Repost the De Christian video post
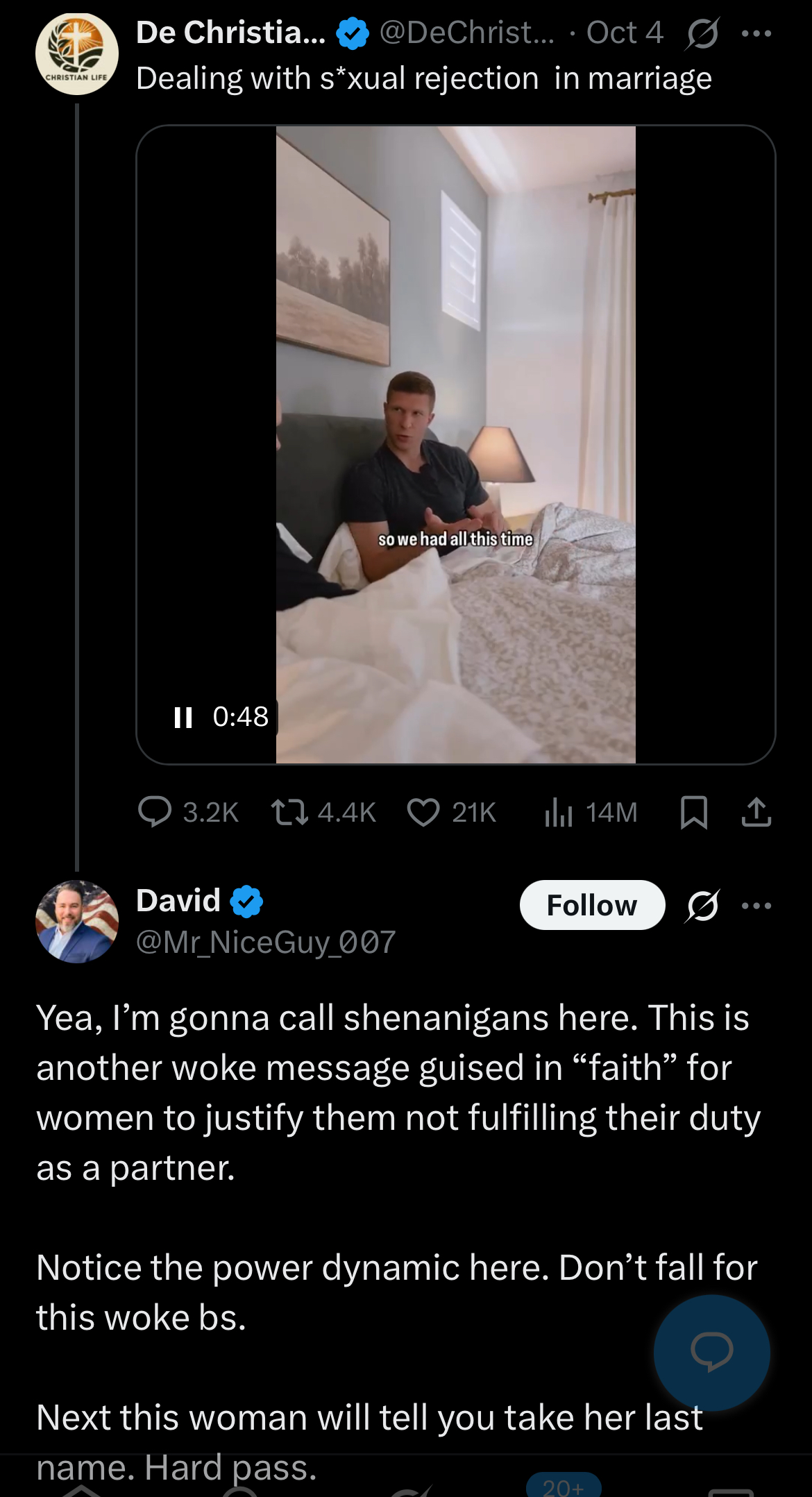Screen dimensions: 812x1497 click(323, 812)
